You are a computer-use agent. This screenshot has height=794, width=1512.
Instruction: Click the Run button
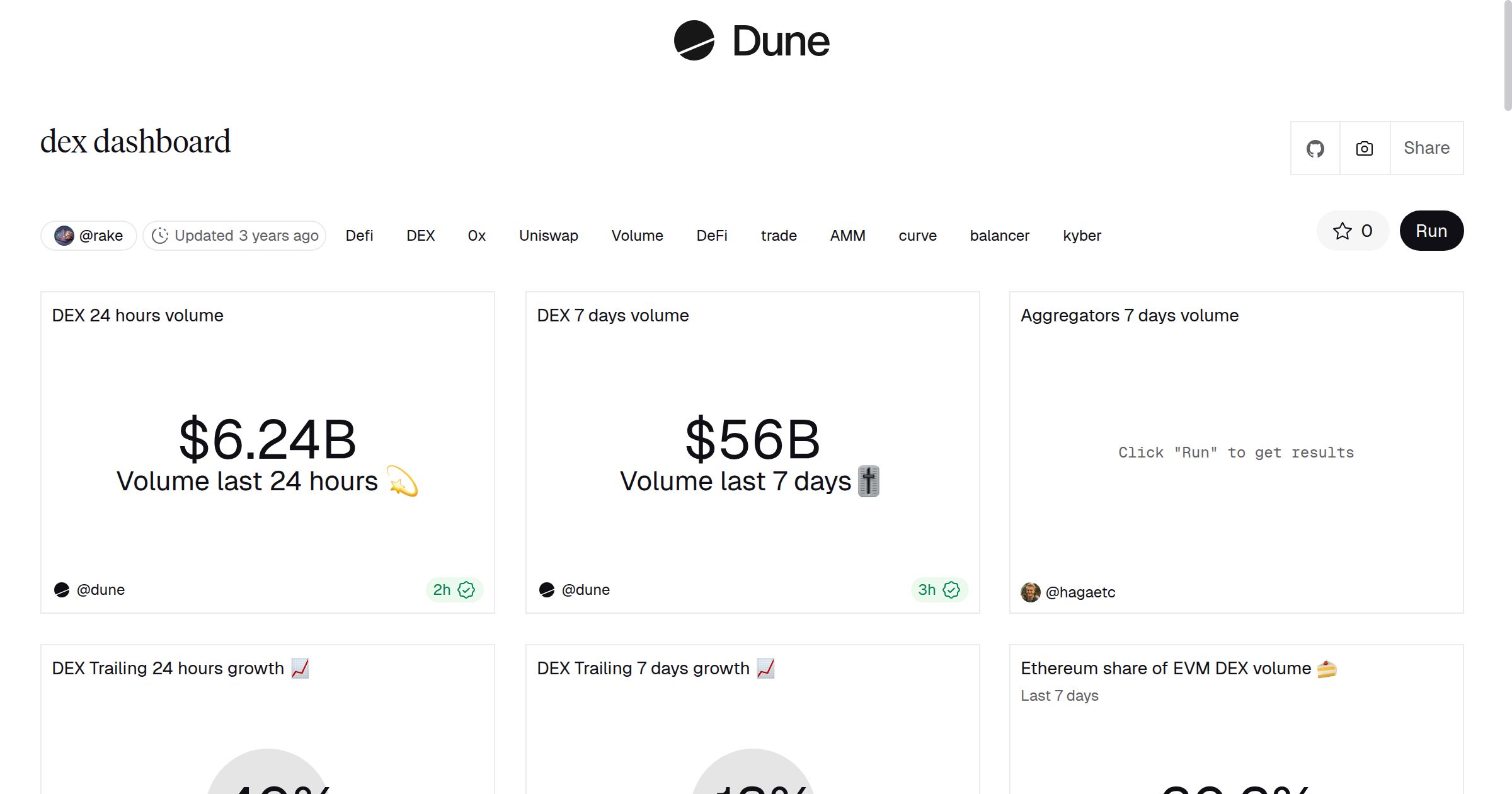[1431, 231]
